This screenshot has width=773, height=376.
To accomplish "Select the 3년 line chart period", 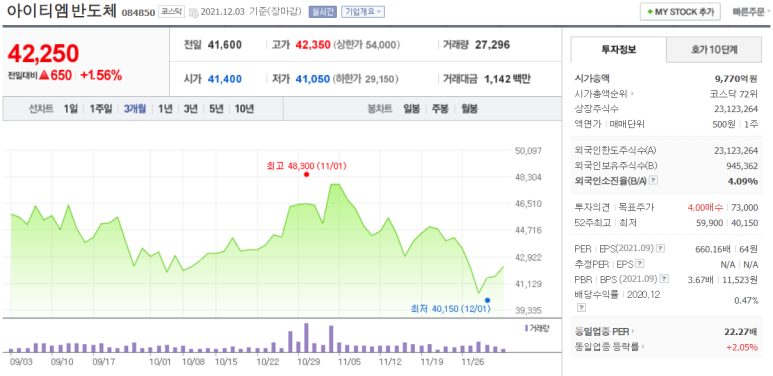I will tap(190, 109).
